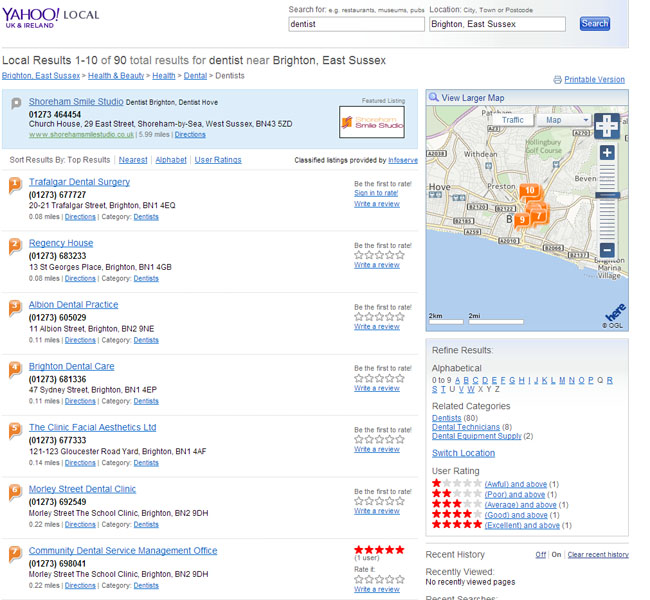Zoom in with the map plus button

point(607,153)
